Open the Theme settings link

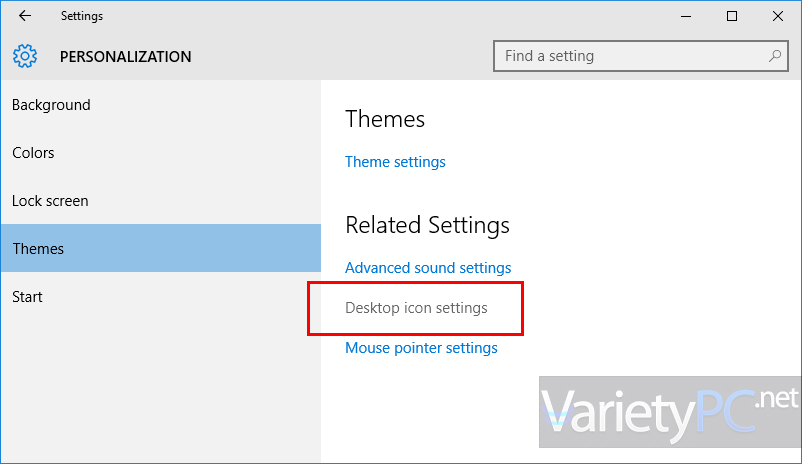coord(395,162)
